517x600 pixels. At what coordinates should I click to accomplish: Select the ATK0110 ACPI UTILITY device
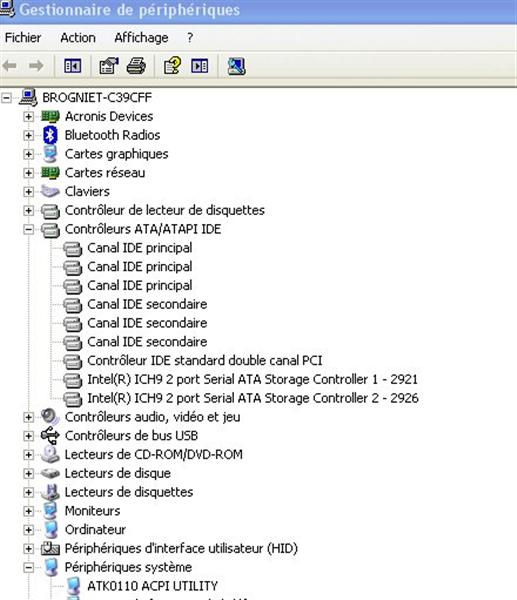152,586
